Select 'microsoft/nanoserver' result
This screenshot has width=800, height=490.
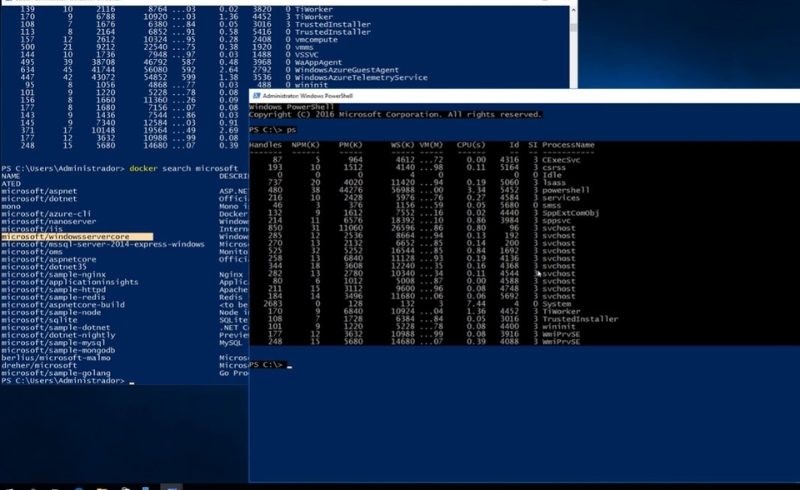(48, 222)
